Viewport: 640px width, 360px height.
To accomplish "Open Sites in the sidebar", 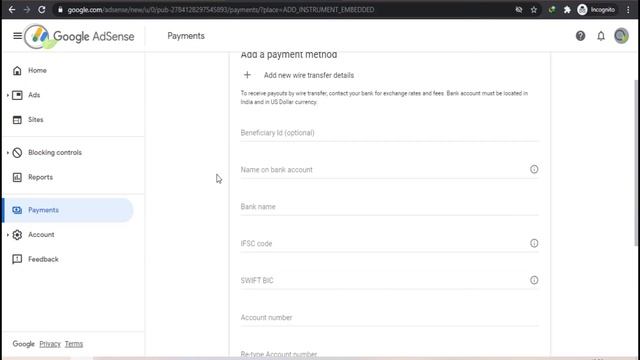I will [36, 120].
